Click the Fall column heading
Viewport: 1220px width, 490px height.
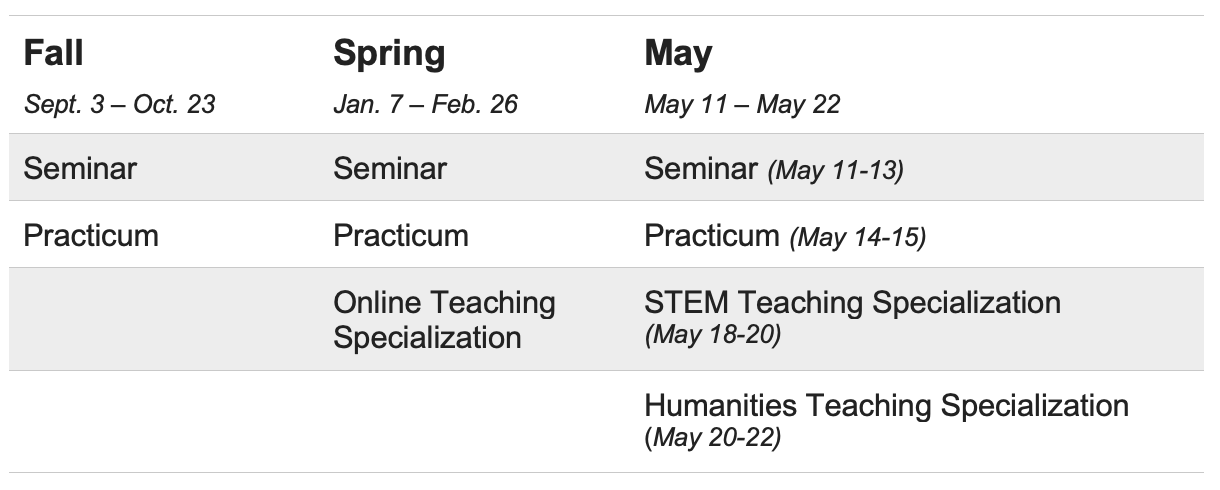point(53,53)
